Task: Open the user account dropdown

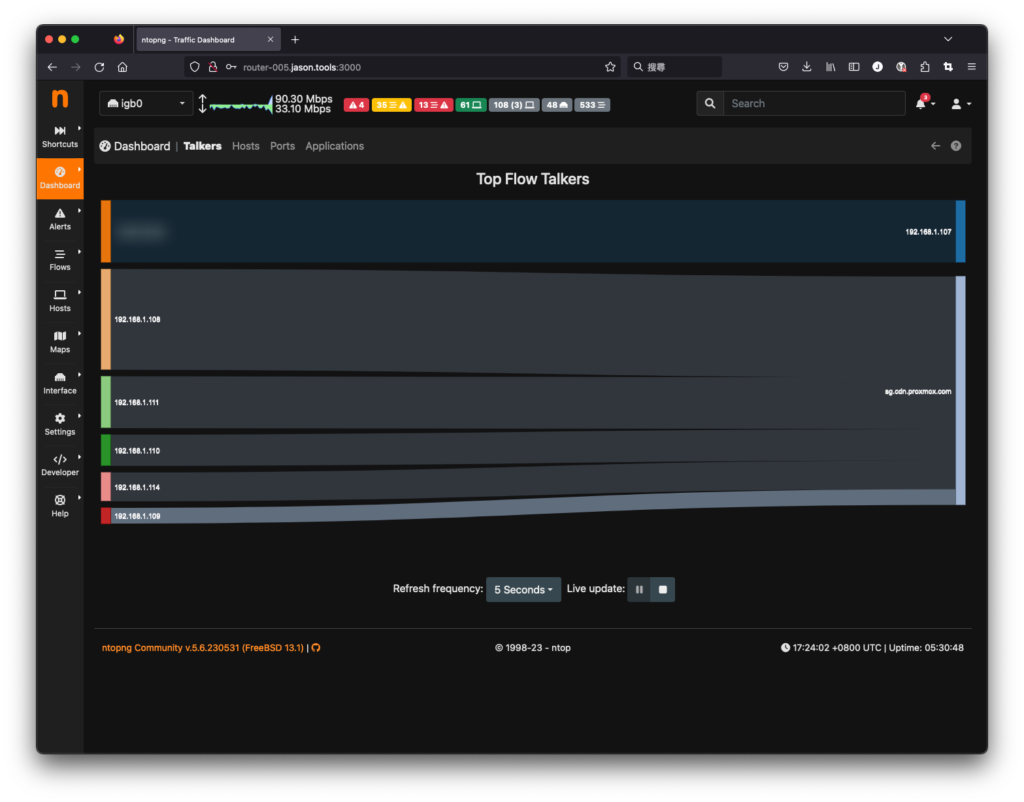Action: pos(961,103)
